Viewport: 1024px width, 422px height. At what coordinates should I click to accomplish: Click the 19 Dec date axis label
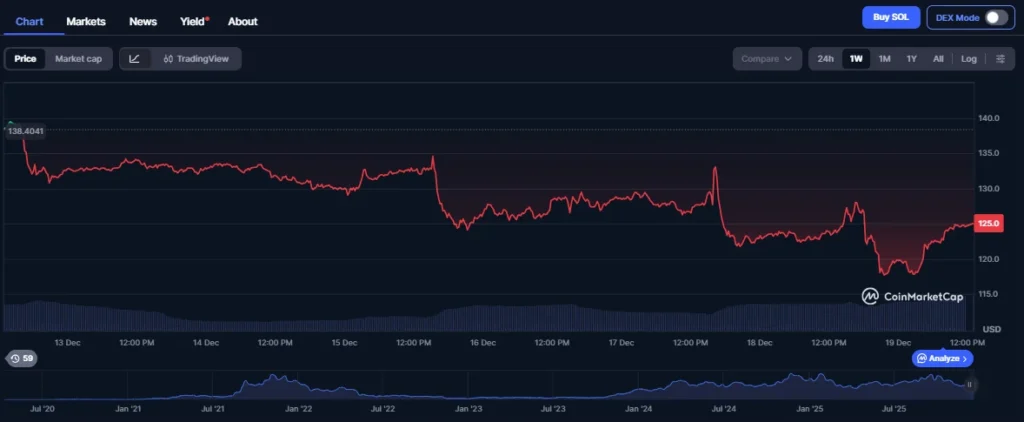898,342
